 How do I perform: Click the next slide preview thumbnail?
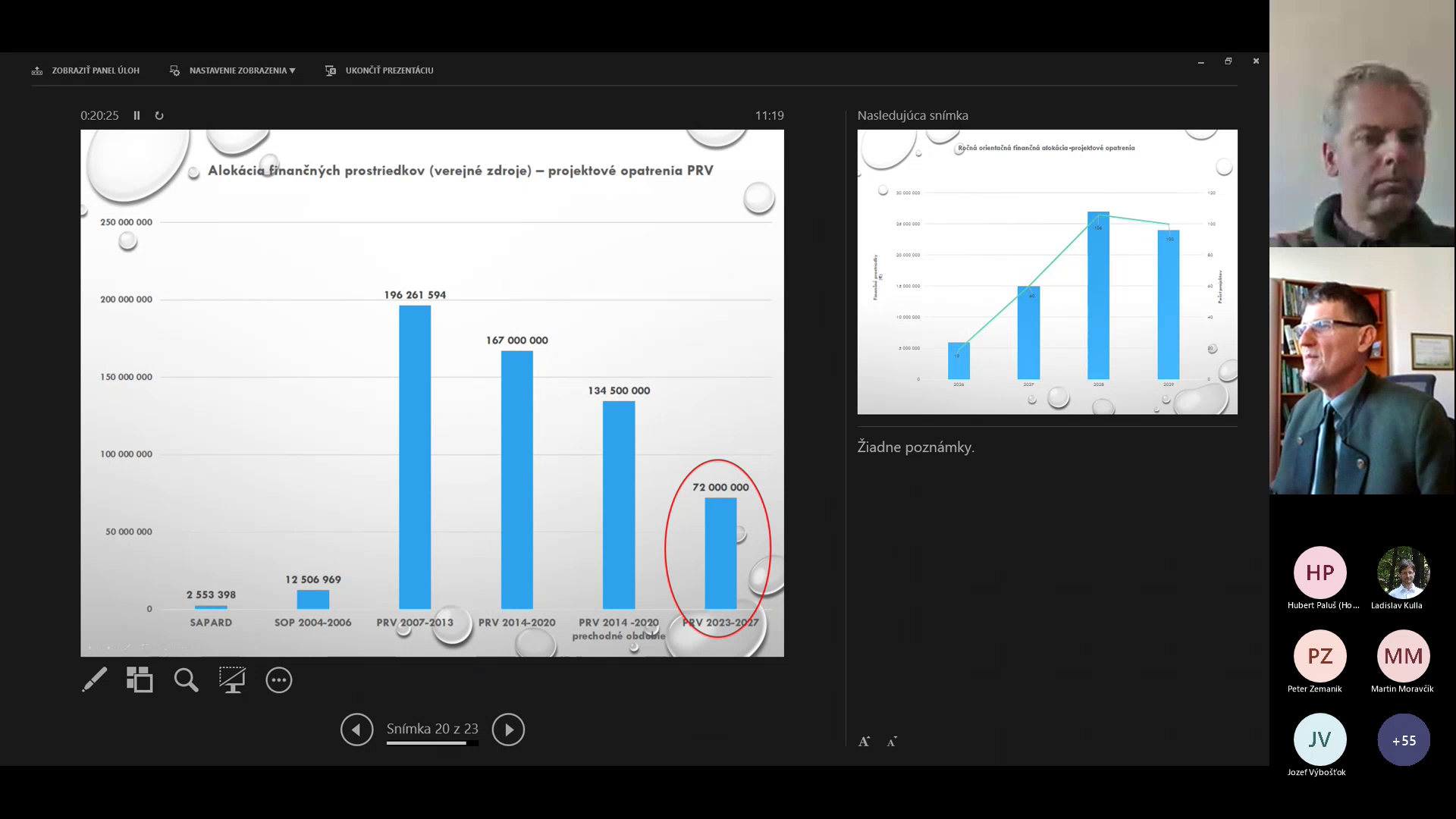[1046, 271]
